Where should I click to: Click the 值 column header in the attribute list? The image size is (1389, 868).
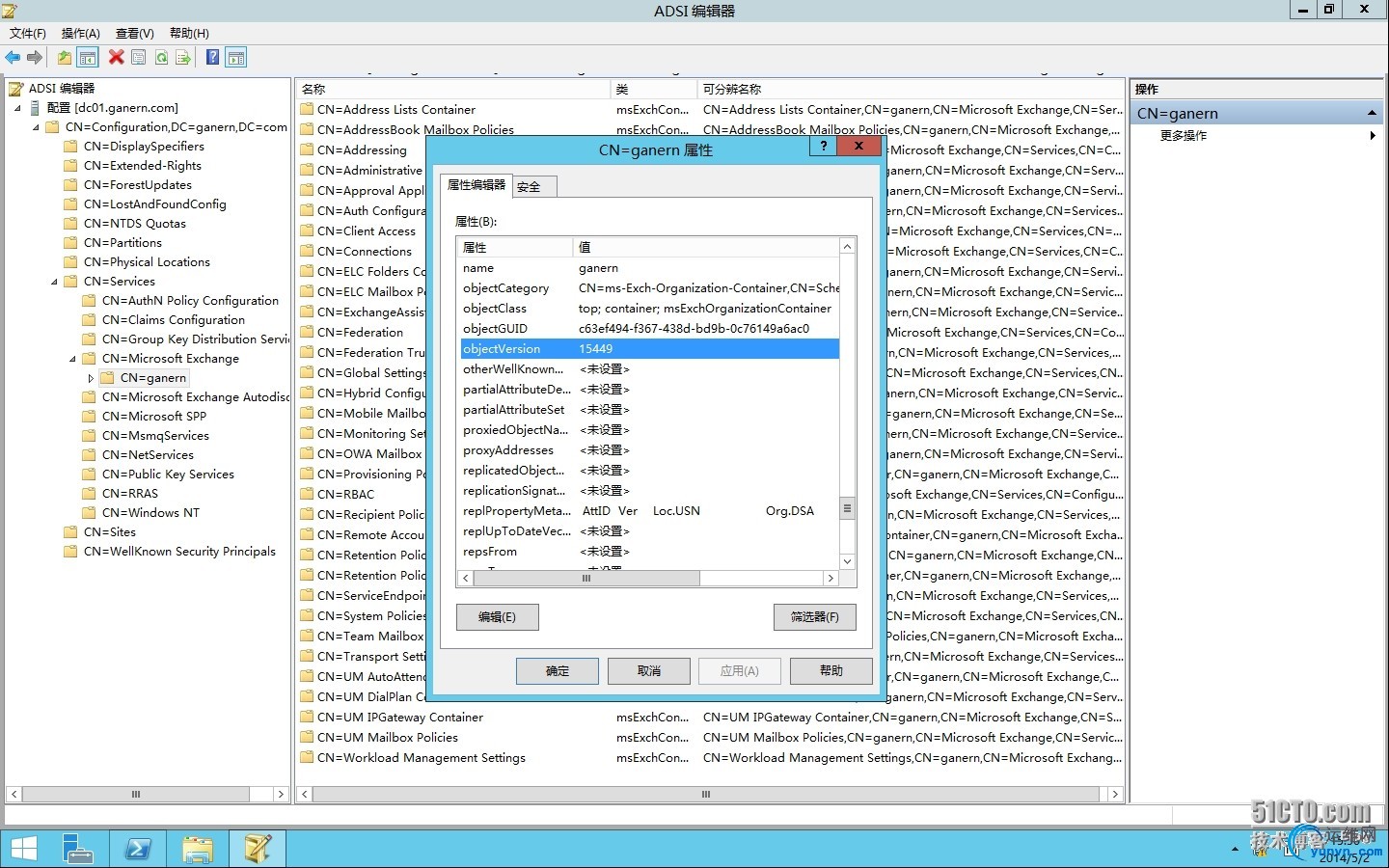pyautogui.click(x=706, y=248)
